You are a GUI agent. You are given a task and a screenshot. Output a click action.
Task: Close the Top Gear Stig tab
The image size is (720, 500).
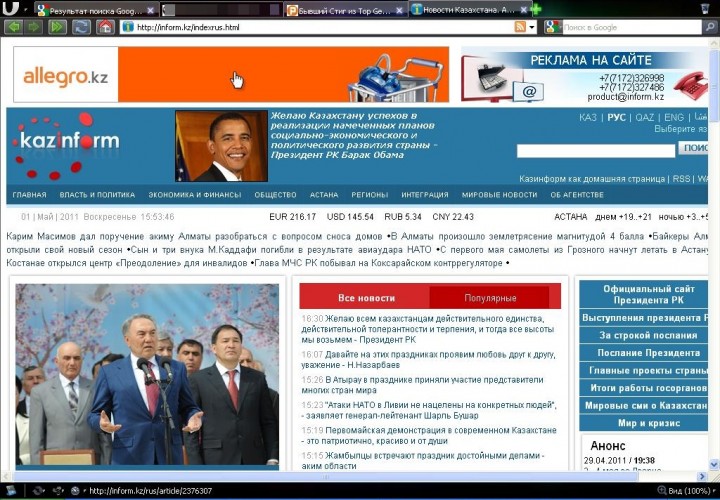(x=399, y=10)
